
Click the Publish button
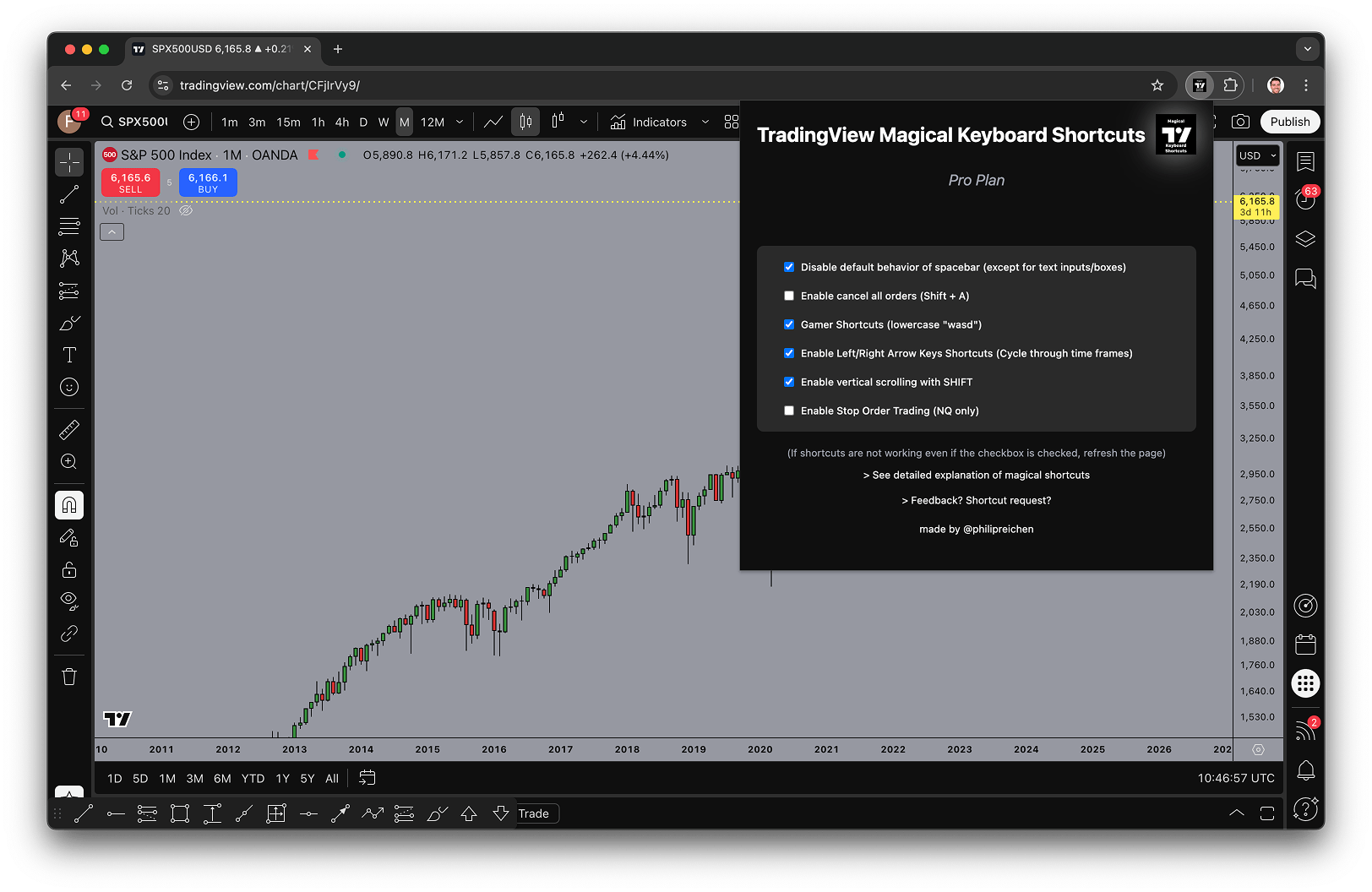pos(1290,122)
